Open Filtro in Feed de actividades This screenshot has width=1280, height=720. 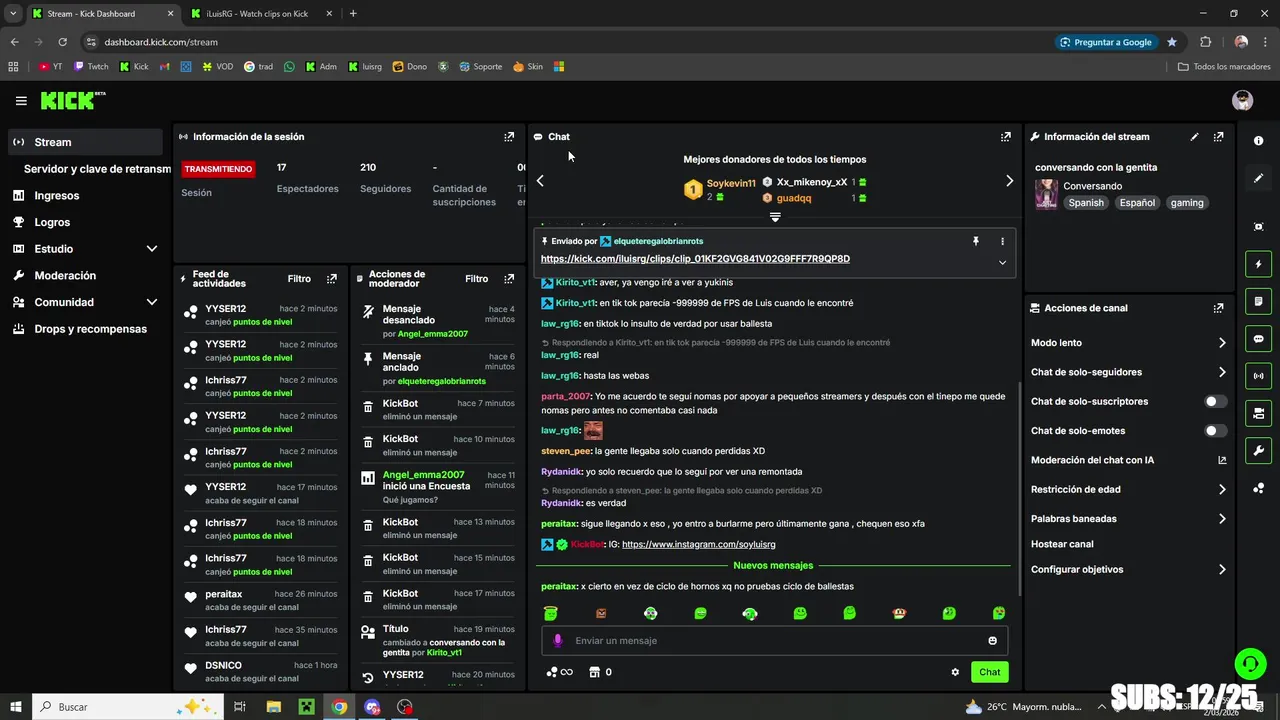299,279
